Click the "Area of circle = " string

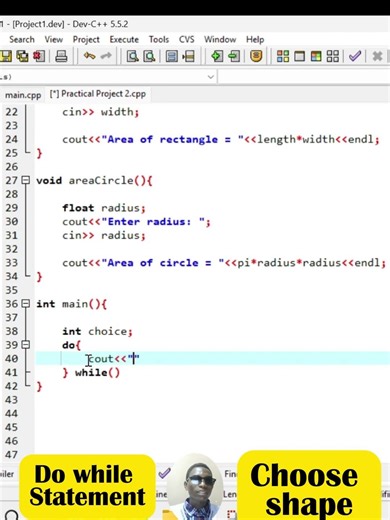[x=163, y=263]
